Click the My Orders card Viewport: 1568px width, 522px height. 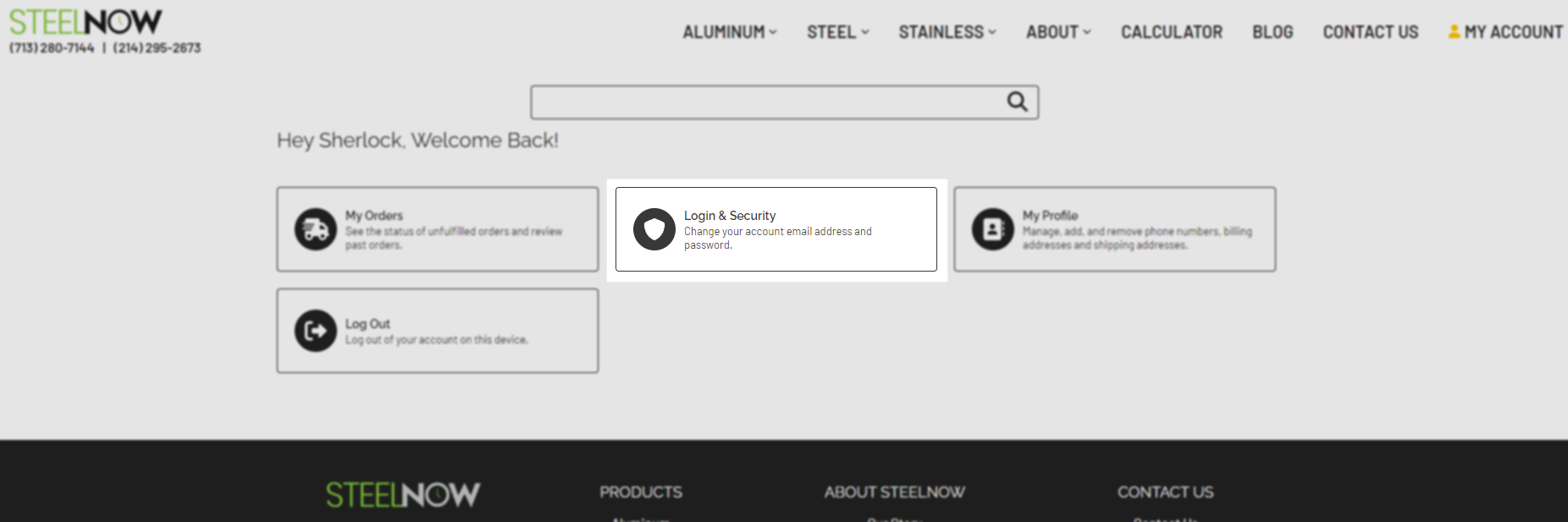point(437,229)
